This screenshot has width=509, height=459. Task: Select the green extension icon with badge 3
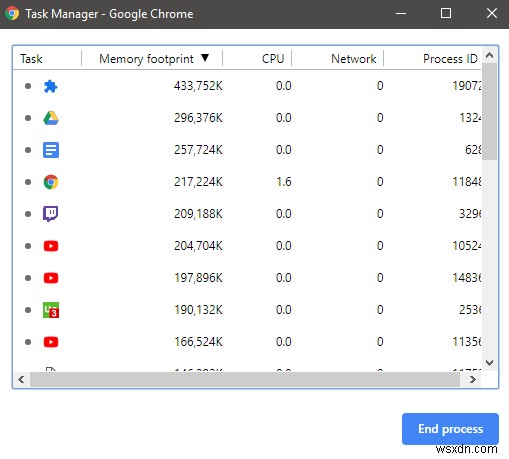point(51,310)
